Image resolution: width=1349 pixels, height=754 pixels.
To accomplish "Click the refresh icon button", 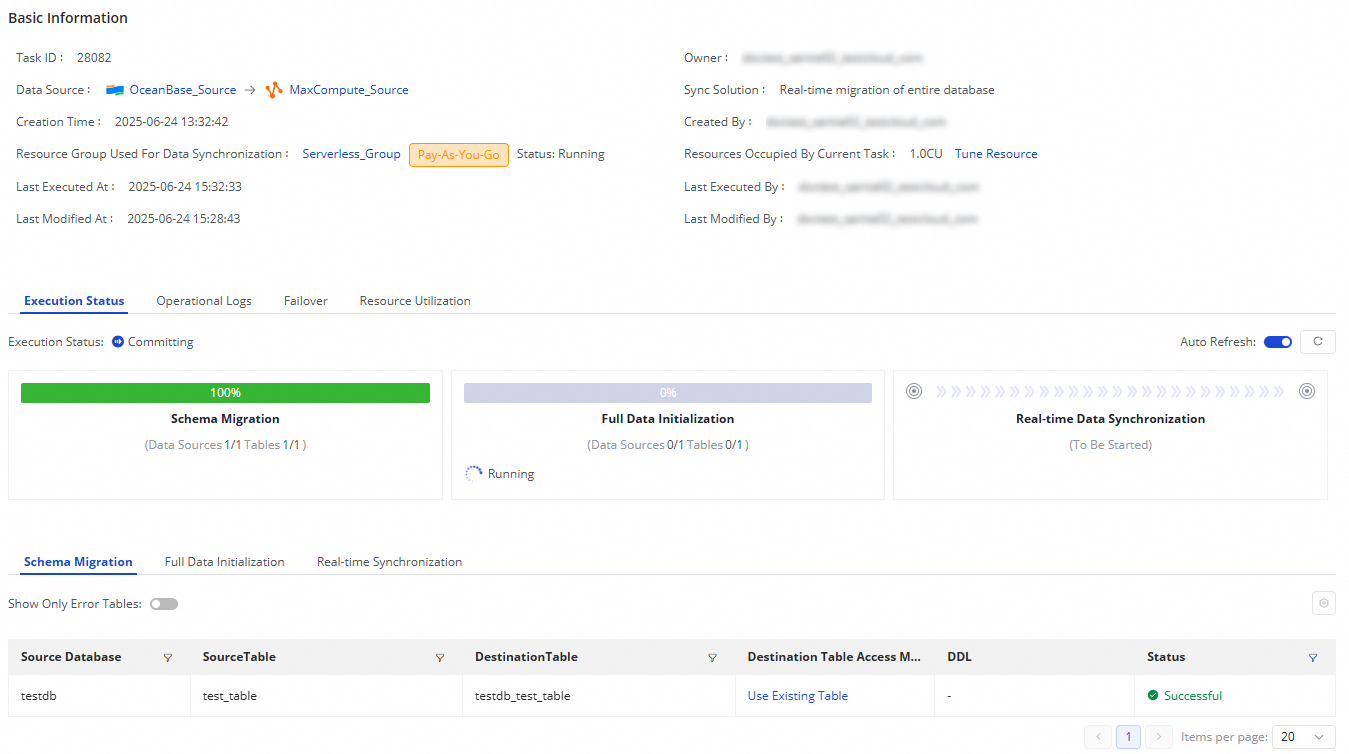I will tap(1318, 342).
